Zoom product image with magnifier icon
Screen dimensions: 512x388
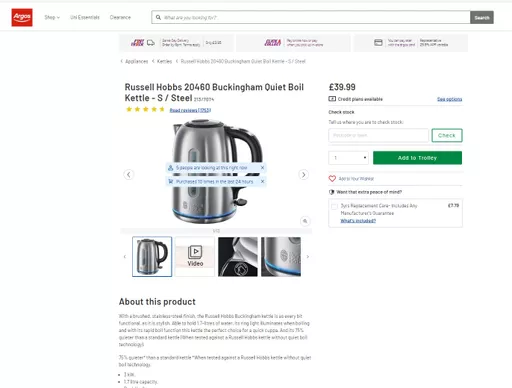click(305, 221)
